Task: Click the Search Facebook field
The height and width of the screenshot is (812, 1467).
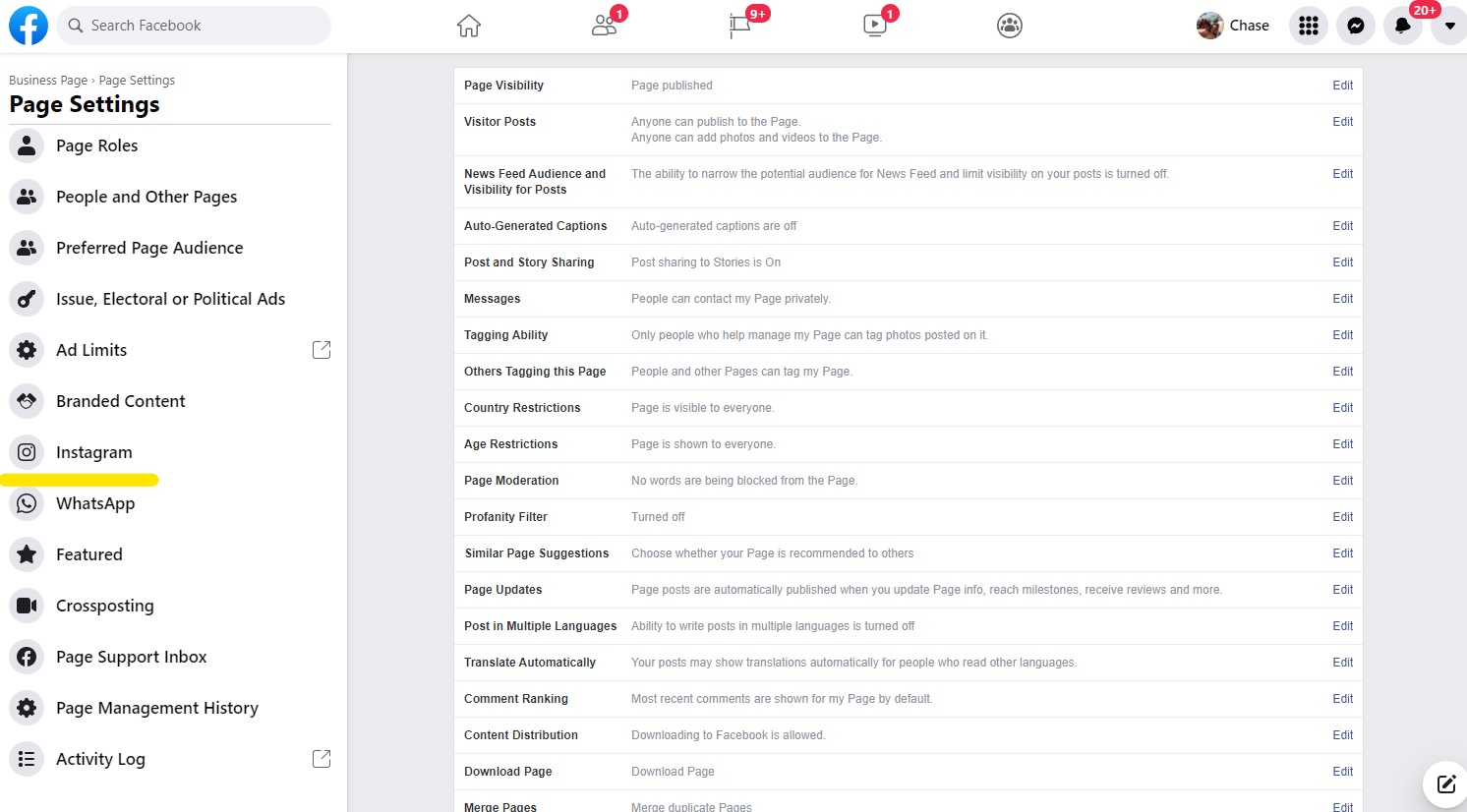Action: [194, 26]
